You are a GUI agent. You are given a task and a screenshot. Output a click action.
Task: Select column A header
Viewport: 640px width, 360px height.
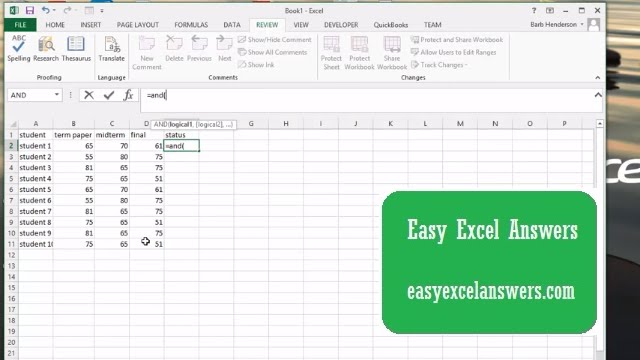(36, 123)
